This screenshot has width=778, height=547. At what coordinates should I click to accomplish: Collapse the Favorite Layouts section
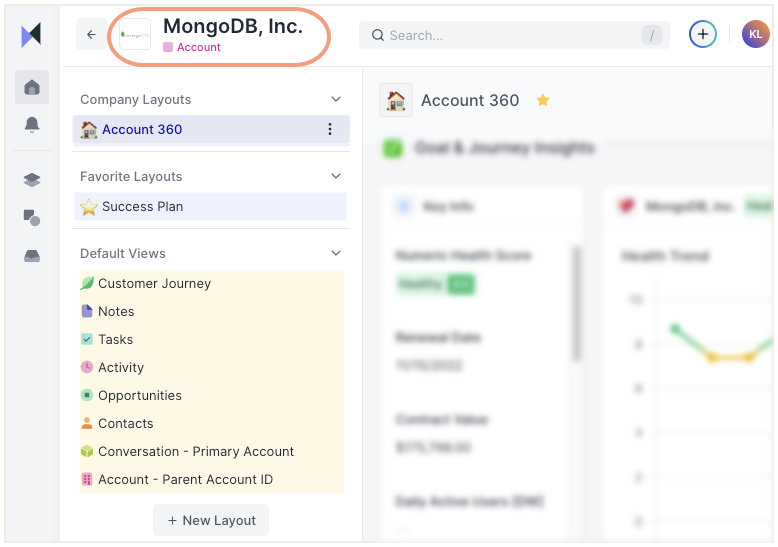[x=336, y=176]
